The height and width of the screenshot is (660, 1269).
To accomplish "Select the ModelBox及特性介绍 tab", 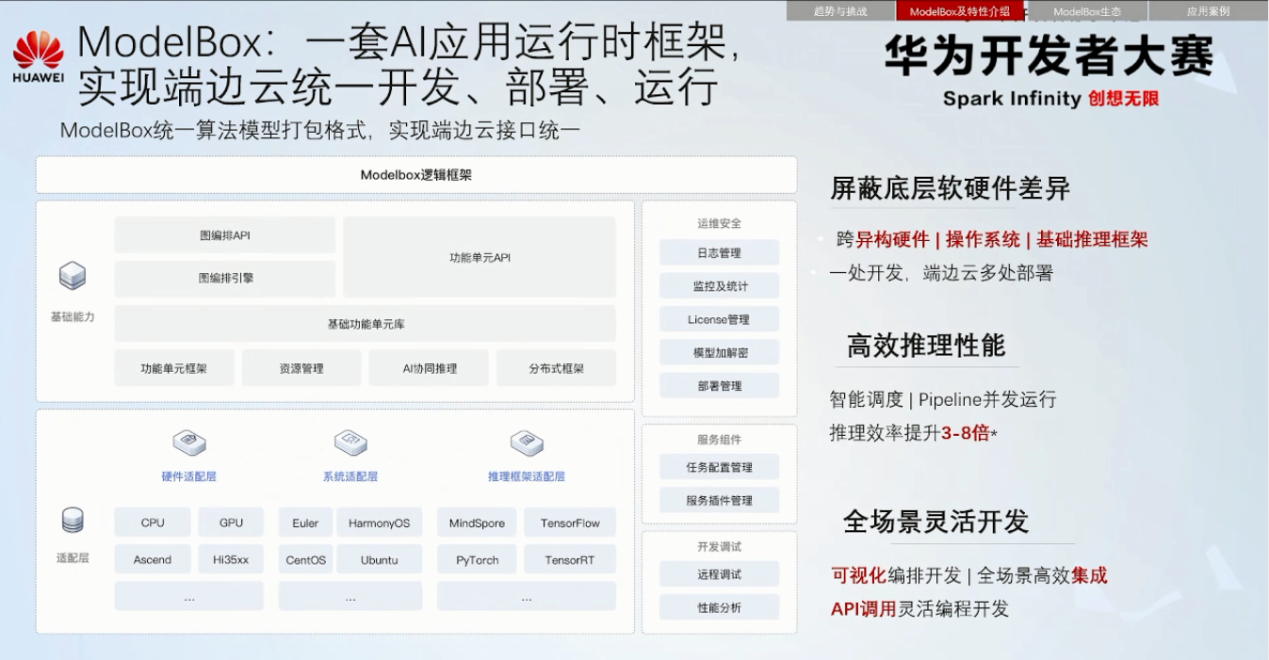I will point(960,11).
